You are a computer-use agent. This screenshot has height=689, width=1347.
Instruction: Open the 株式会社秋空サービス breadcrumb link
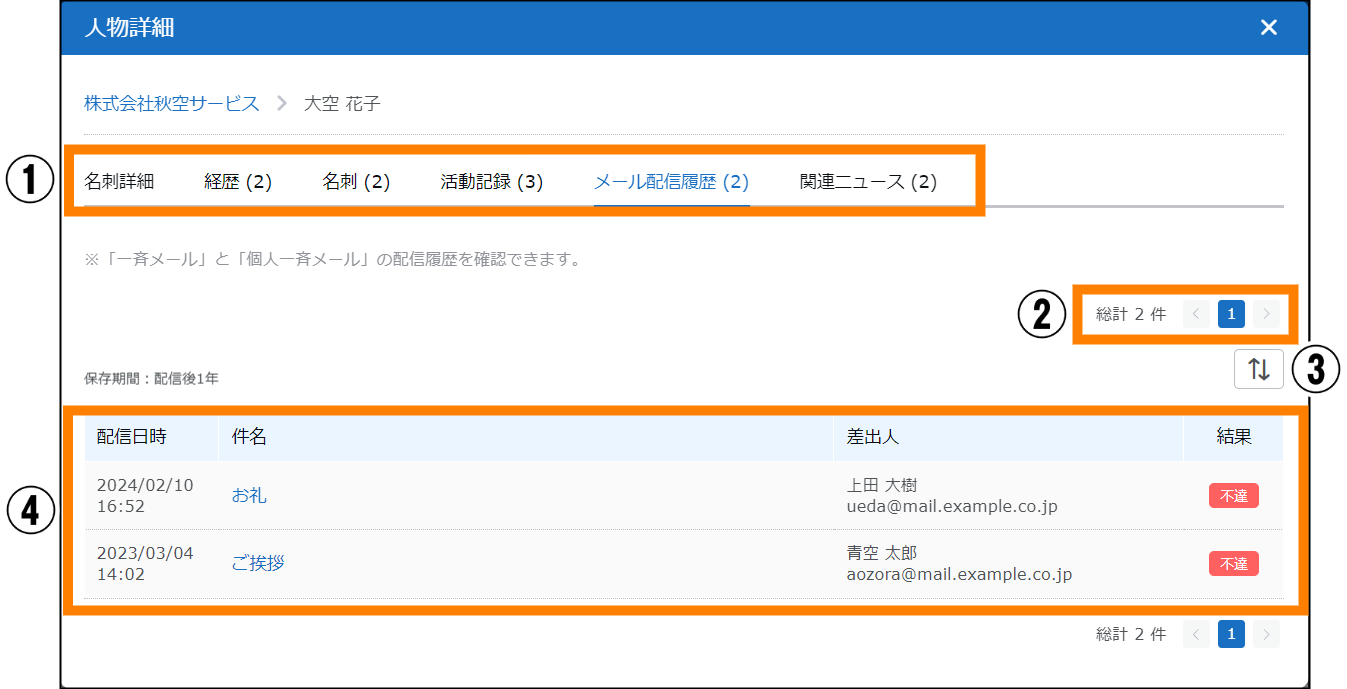pos(172,103)
